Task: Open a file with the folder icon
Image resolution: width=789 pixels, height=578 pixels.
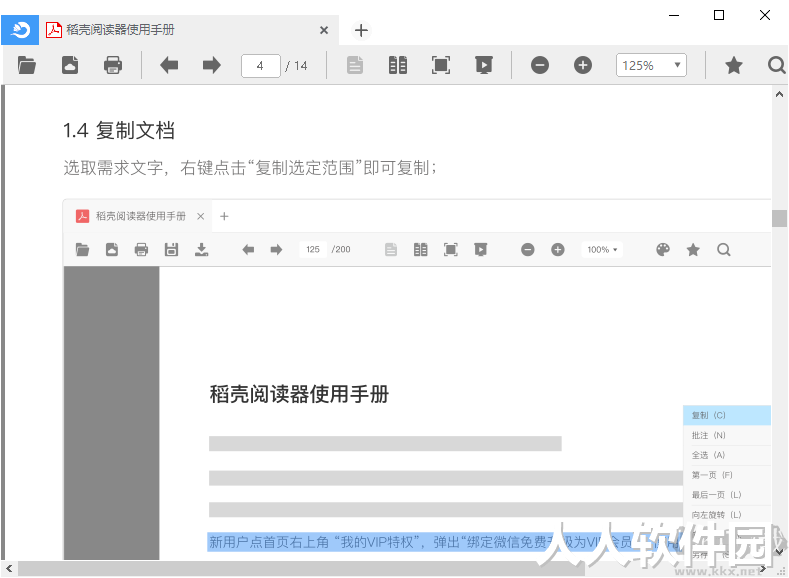Action: 27,65
